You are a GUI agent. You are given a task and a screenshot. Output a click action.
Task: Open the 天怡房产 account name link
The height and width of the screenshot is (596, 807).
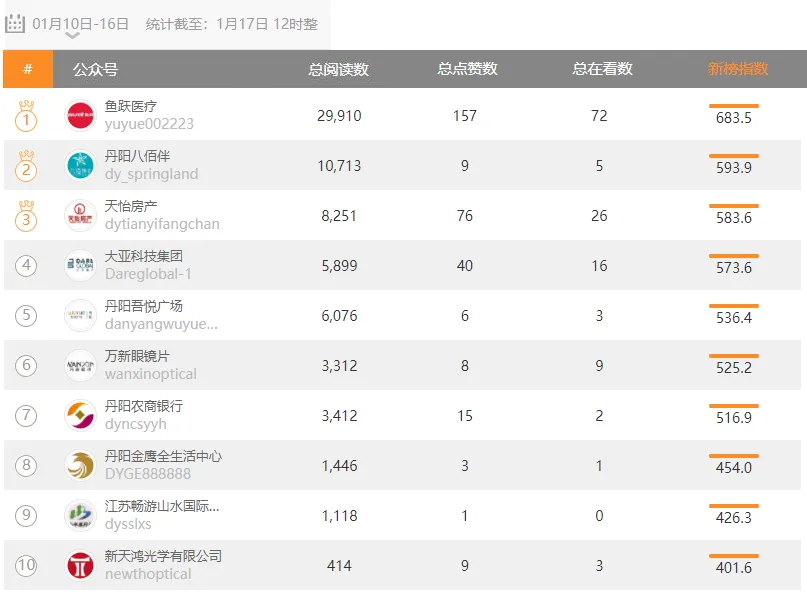tap(131, 206)
